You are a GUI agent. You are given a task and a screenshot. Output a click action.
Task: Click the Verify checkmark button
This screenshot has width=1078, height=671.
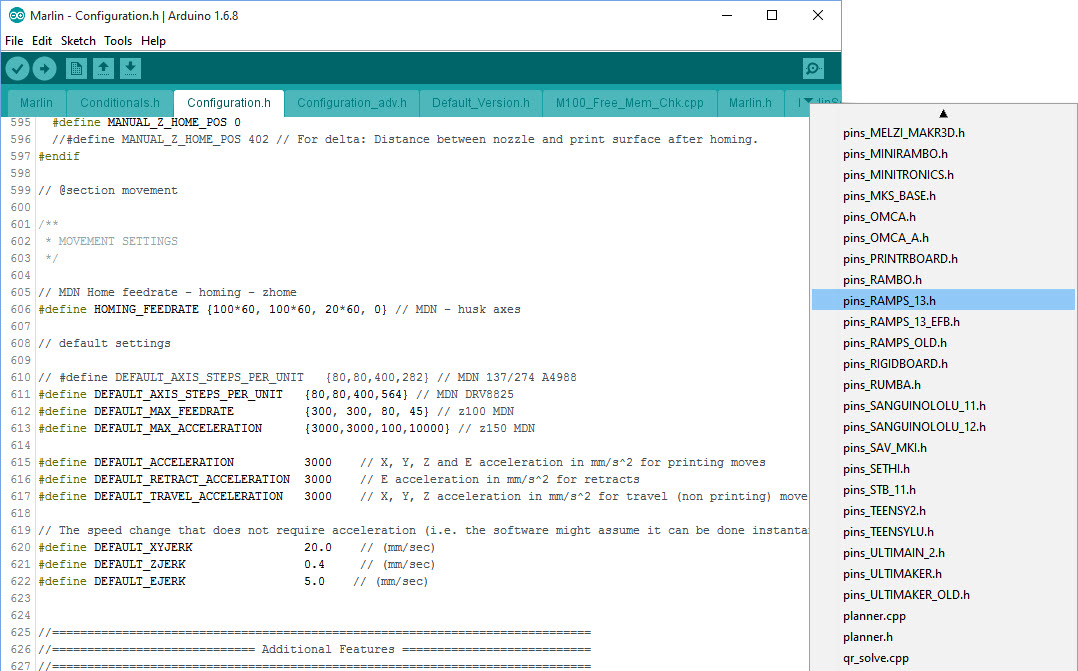click(x=17, y=69)
